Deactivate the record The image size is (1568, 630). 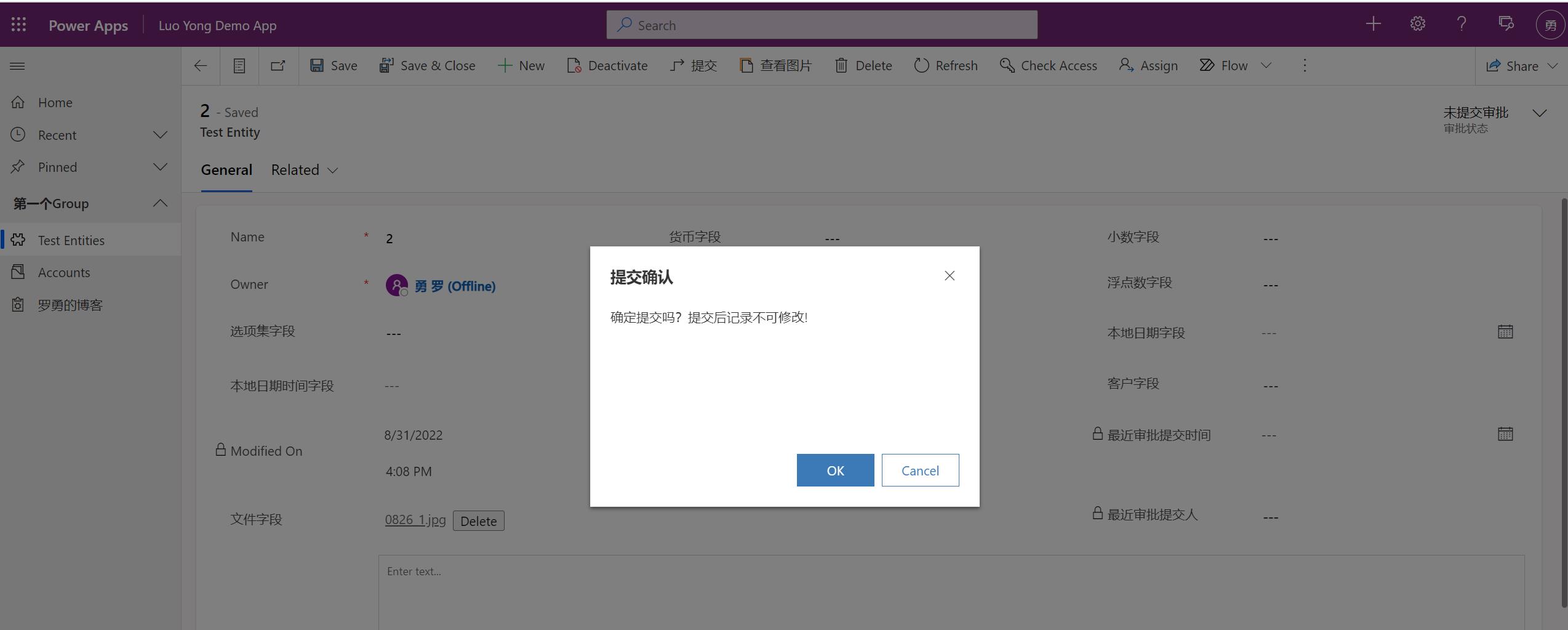point(607,66)
